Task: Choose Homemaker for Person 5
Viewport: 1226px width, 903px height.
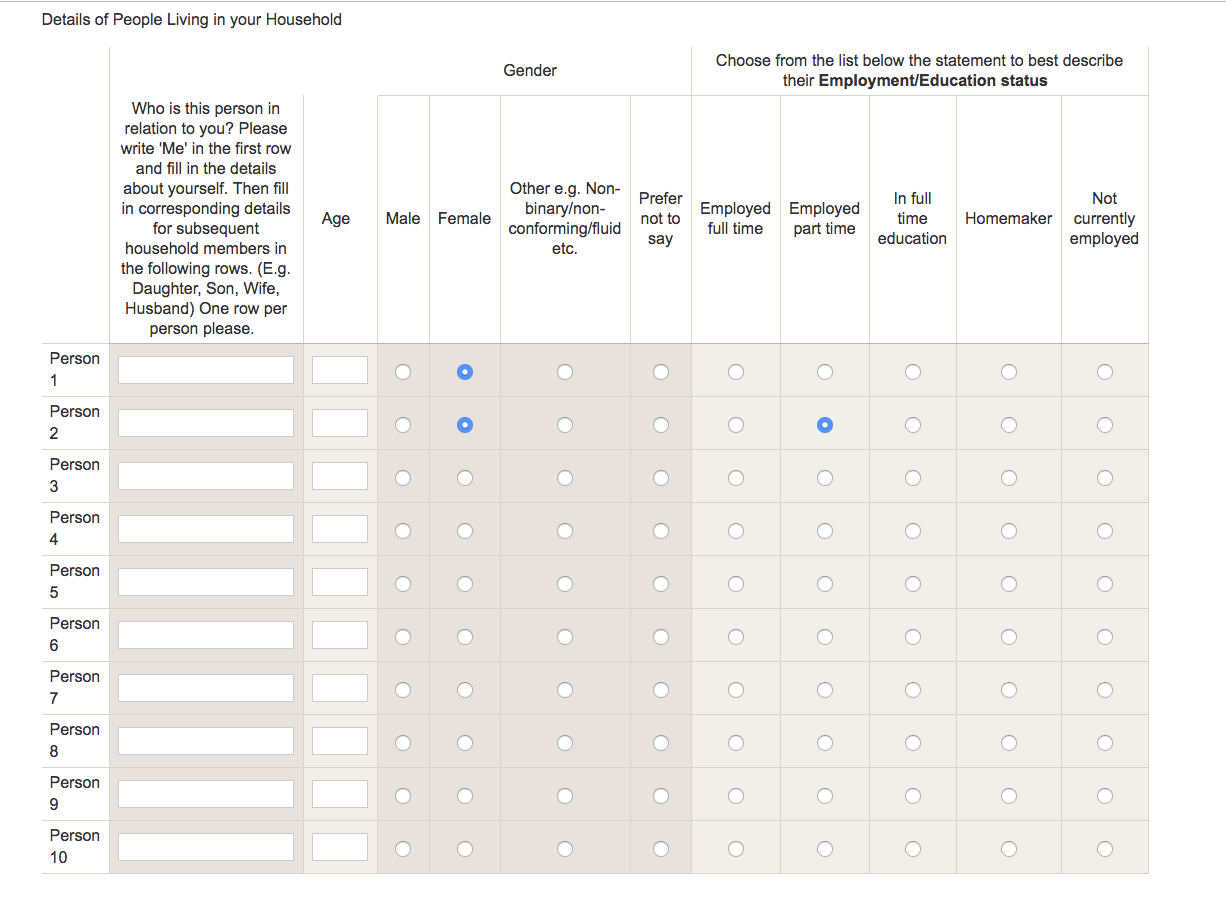Action: [x=1008, y=584]
